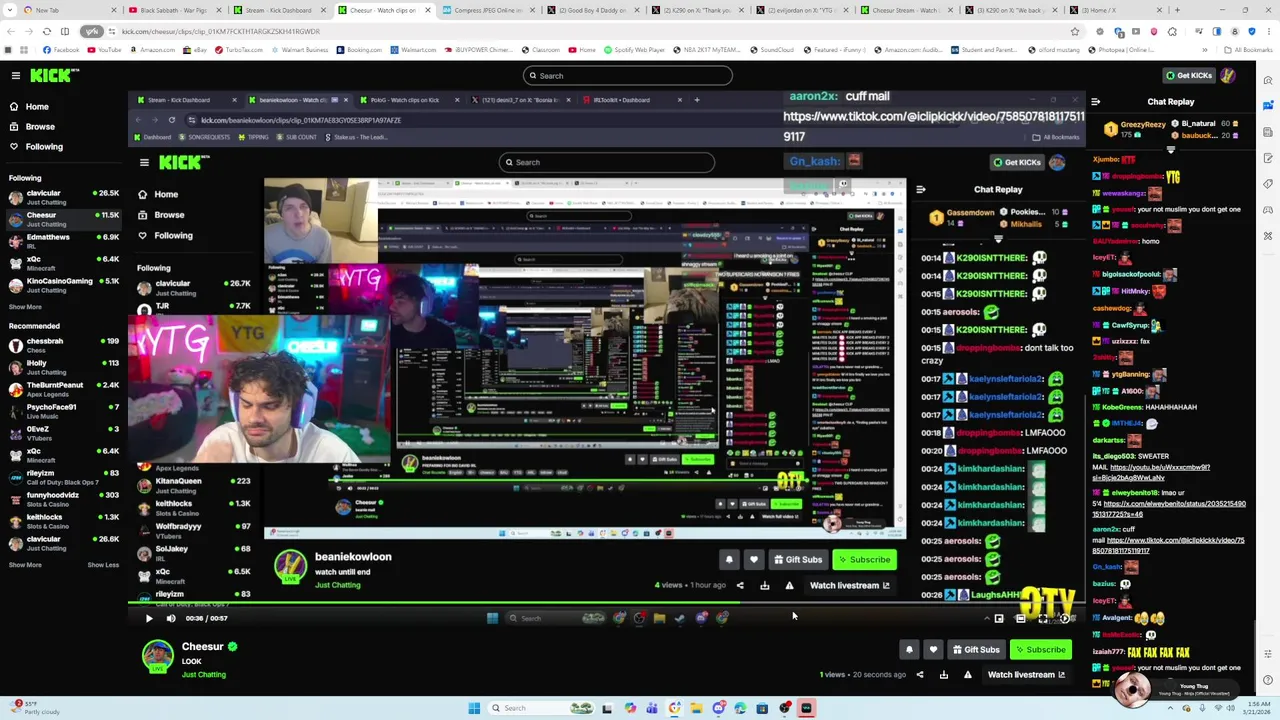This screenshot has width=1280, height=720.
Task: Open Home in the Kick sidebar
Action: 37,106
